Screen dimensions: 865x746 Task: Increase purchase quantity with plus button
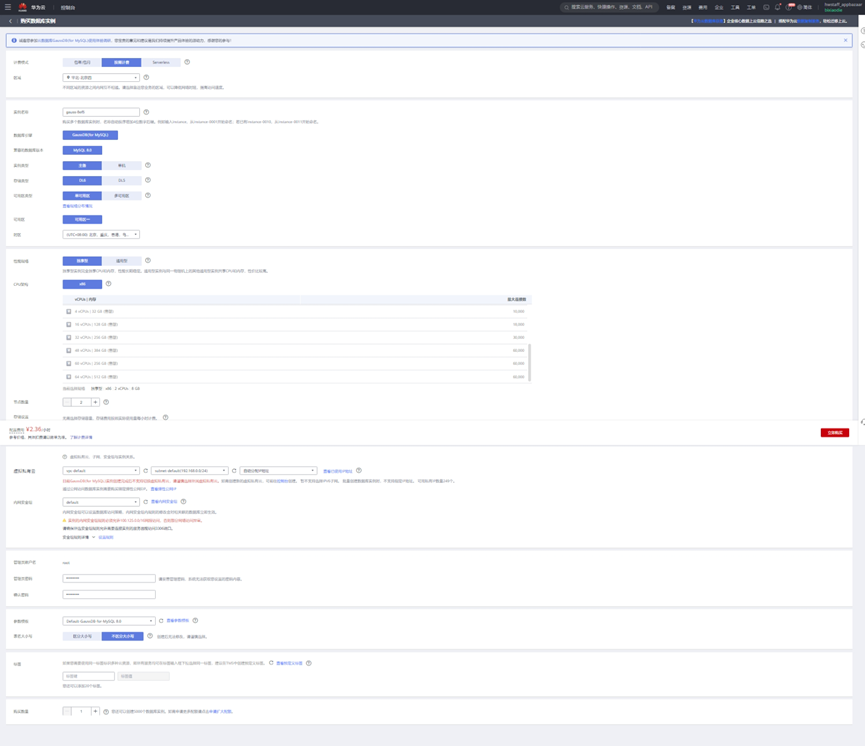[x=95, y=711]
